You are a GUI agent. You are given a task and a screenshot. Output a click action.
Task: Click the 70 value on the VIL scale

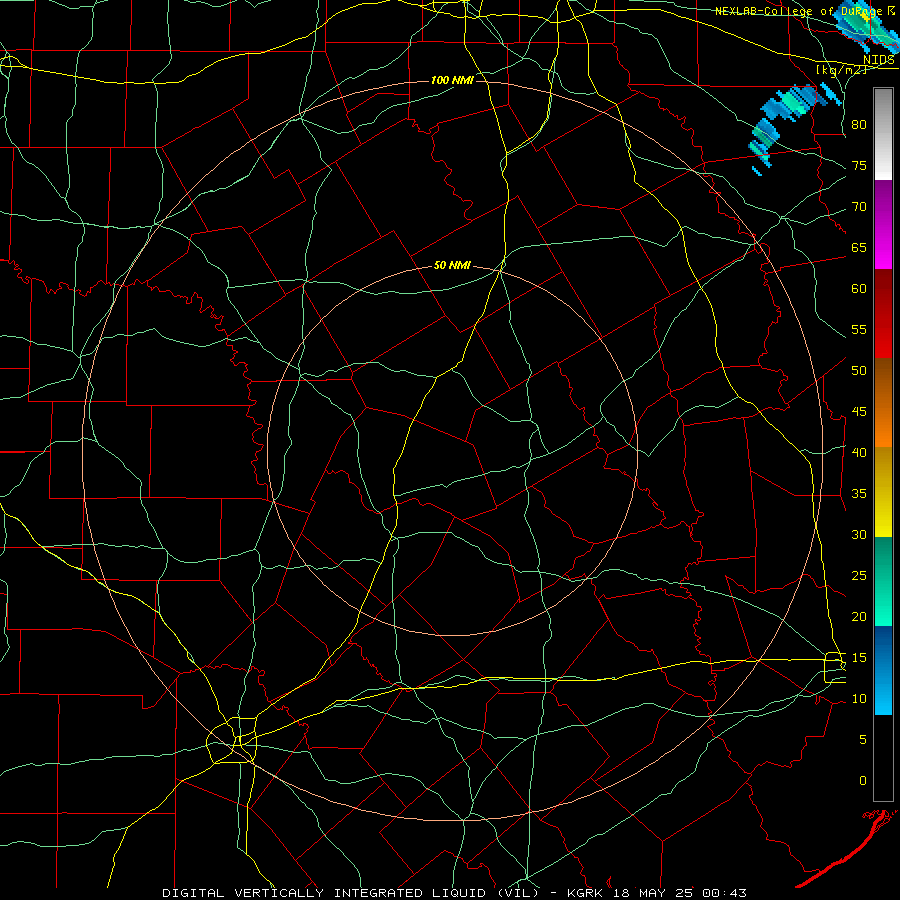(x=859, y=207)
